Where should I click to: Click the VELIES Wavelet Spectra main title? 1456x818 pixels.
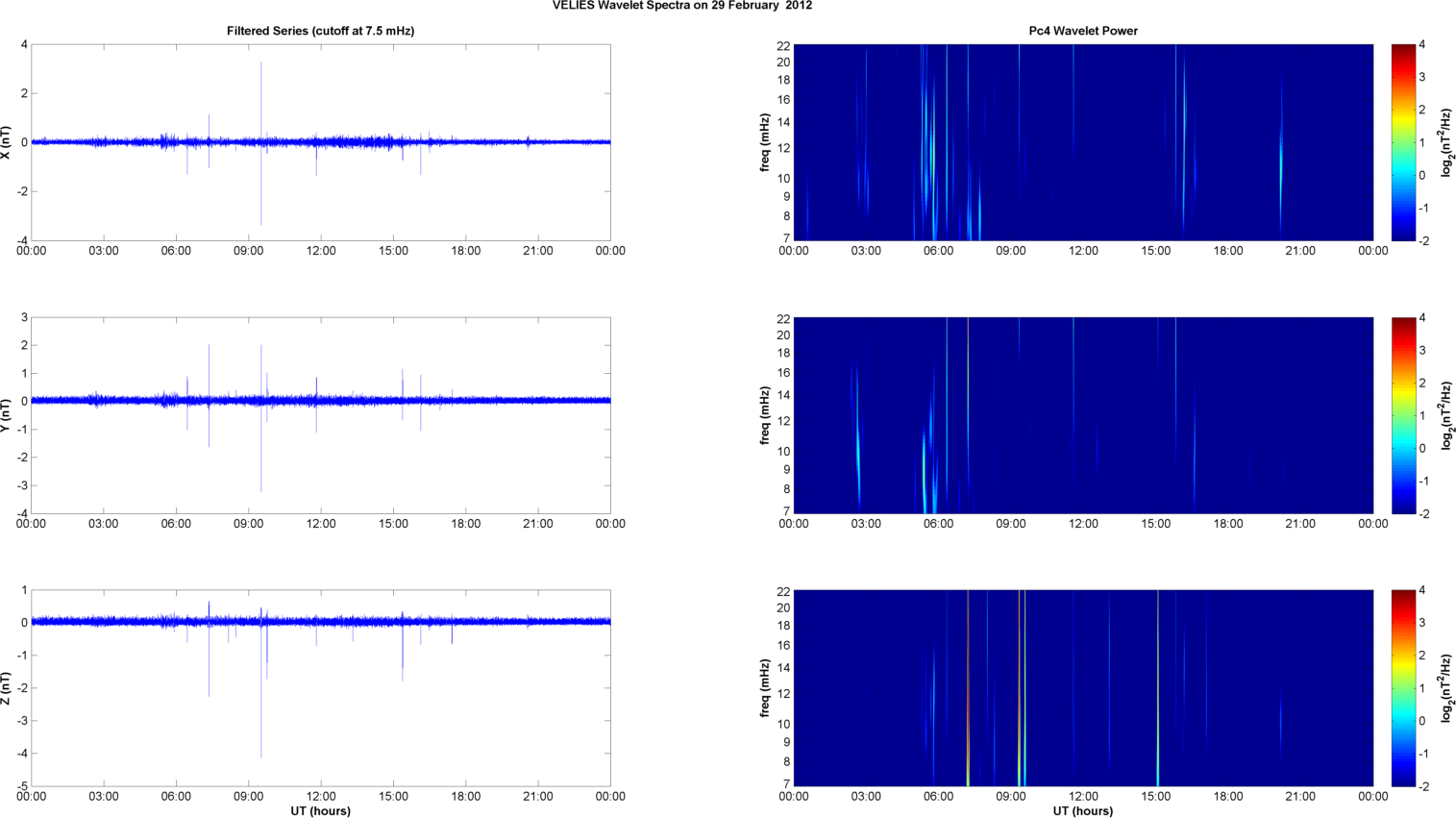[681, 6]
